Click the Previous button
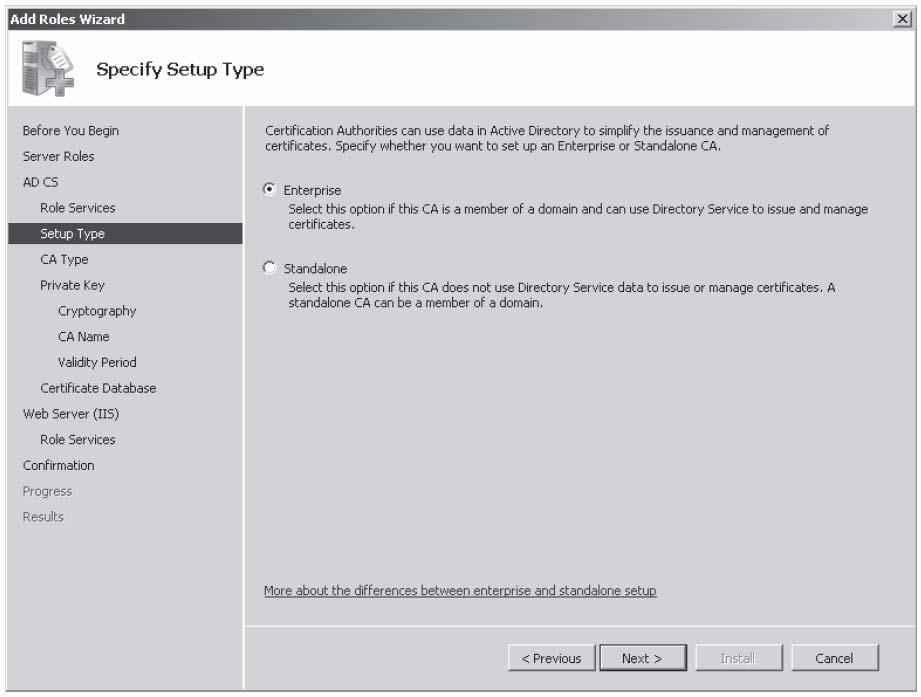Viewport: 921px width, 697px height. [x=552, y=658]
